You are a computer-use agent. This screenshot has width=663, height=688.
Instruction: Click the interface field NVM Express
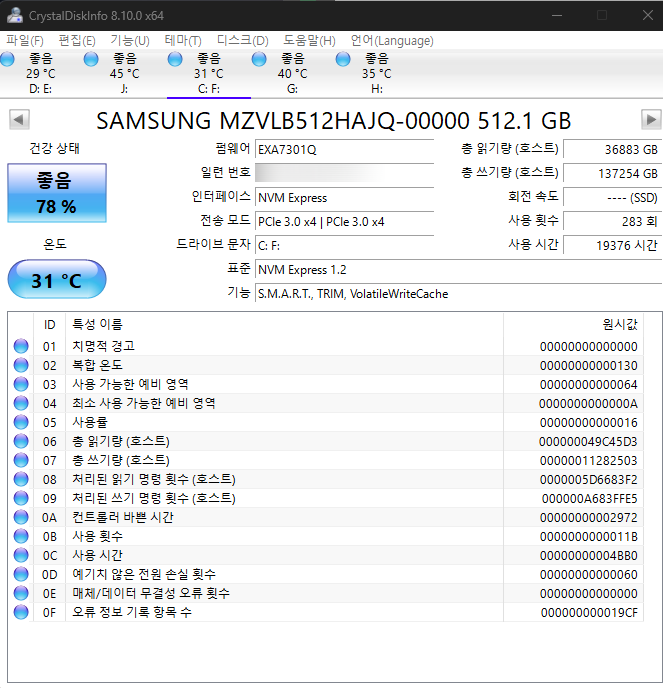344,197
